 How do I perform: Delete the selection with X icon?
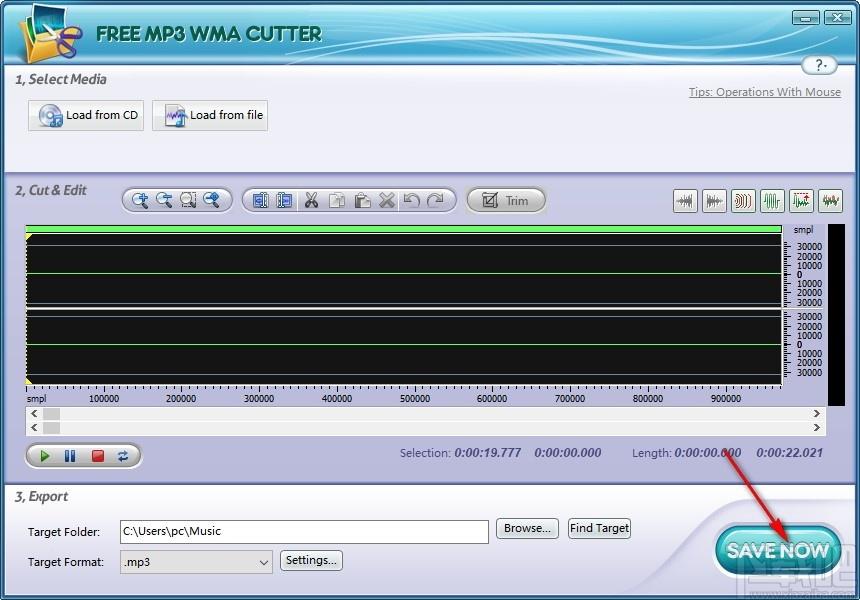click(x=387, y=200)
